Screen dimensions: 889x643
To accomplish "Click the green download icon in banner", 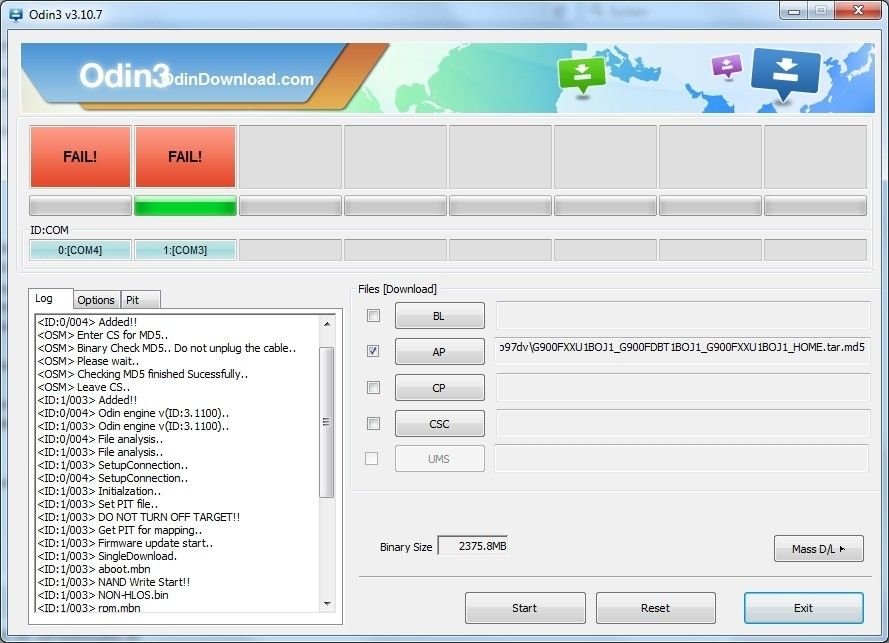I will point(582,75).
